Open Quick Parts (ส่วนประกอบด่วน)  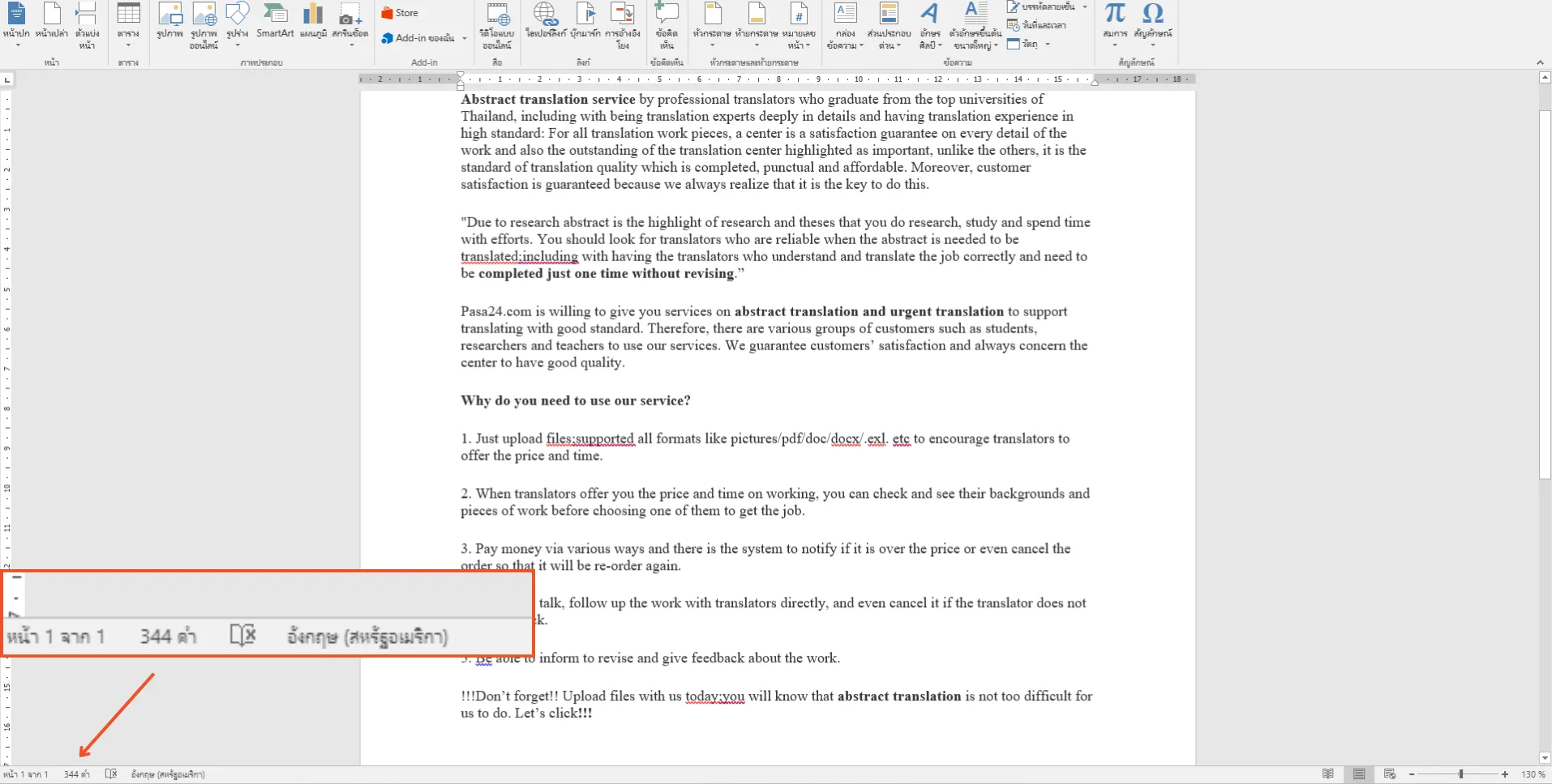coord(889,24)
